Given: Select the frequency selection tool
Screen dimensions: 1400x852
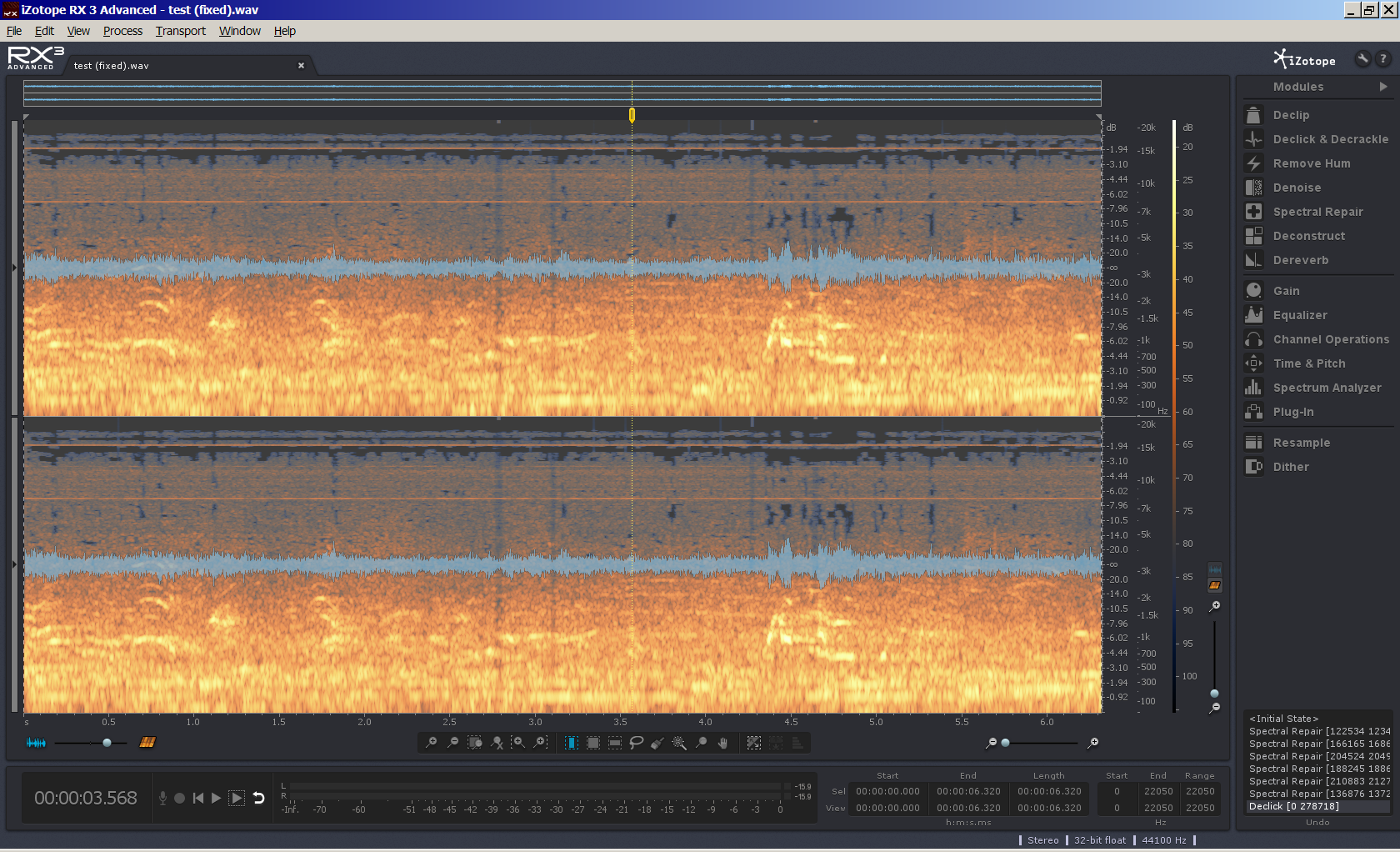Looking at the screenshot, I should pos(615,743).
